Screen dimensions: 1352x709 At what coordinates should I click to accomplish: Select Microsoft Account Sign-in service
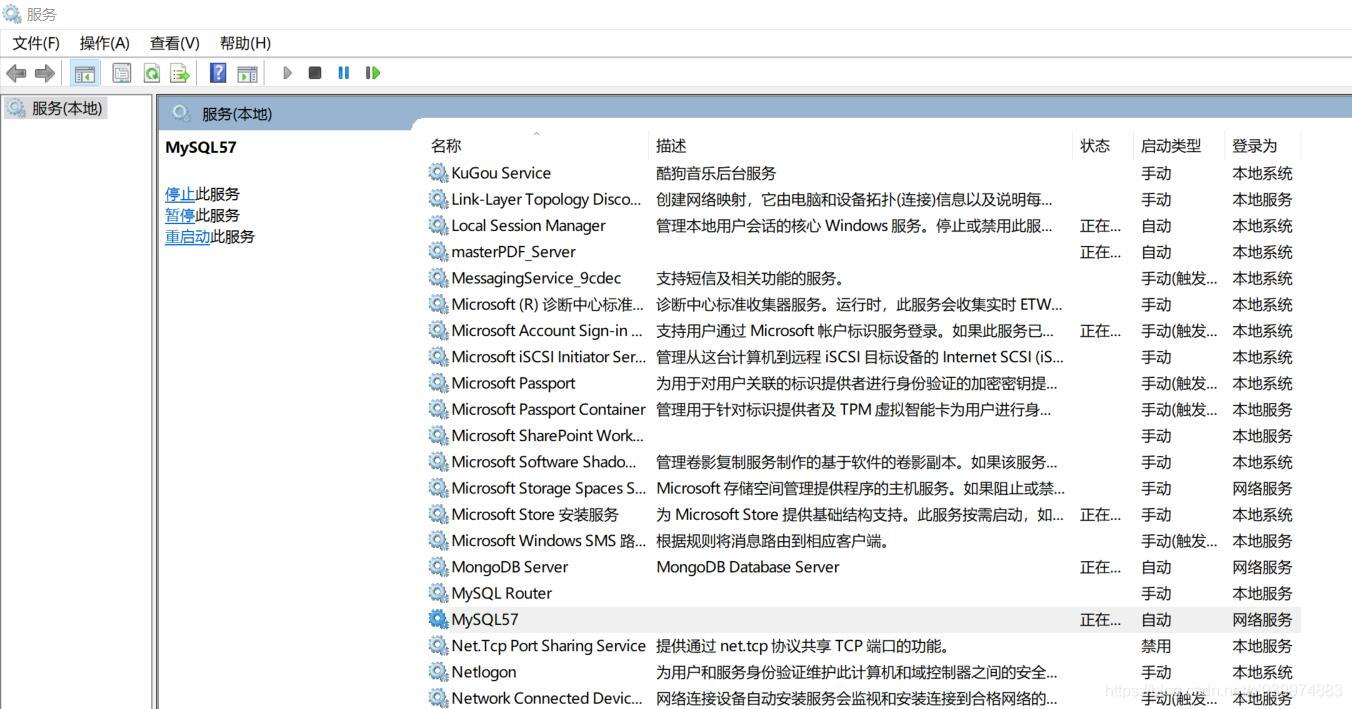tap(547, 331)
